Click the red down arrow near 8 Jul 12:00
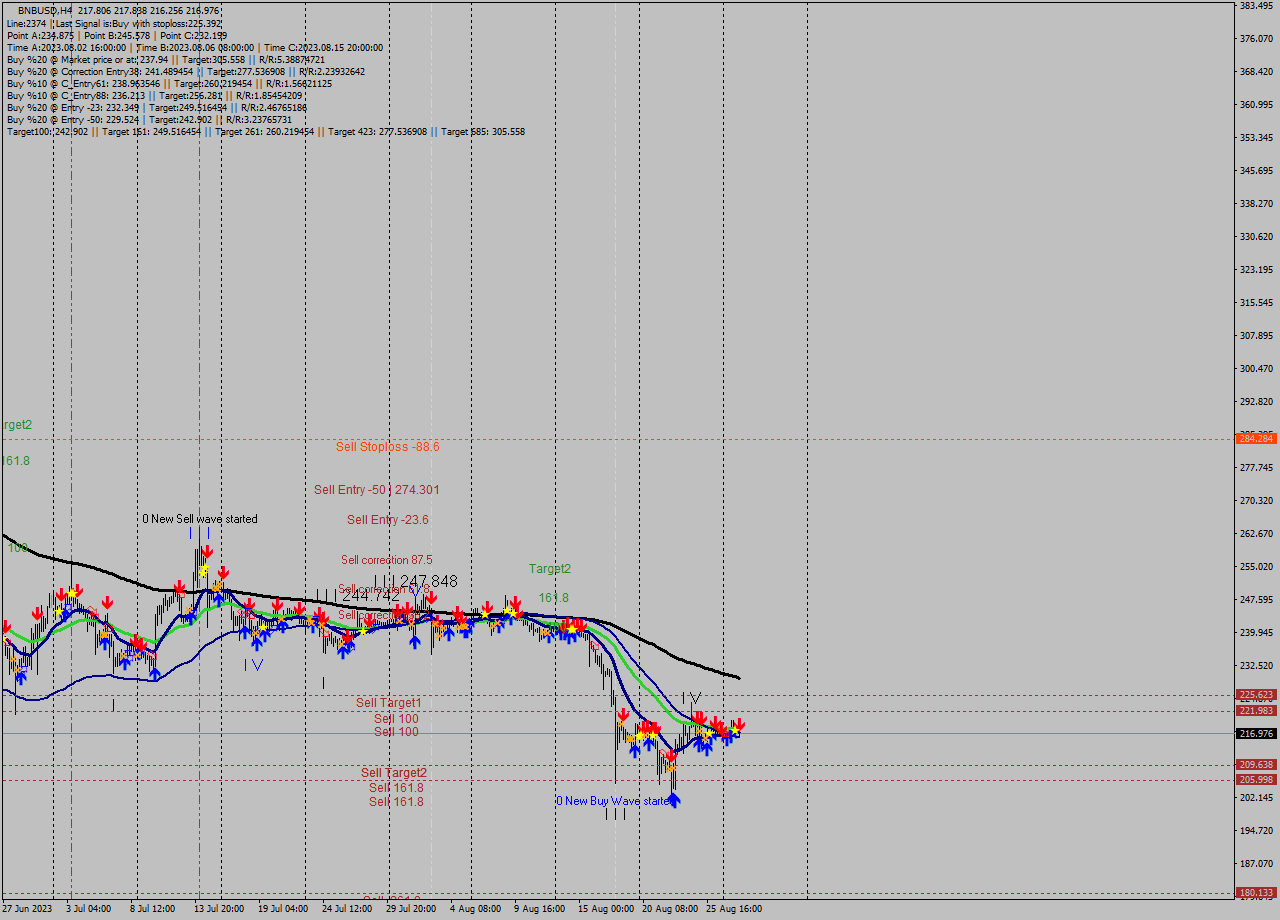 [x=140, y=642]
